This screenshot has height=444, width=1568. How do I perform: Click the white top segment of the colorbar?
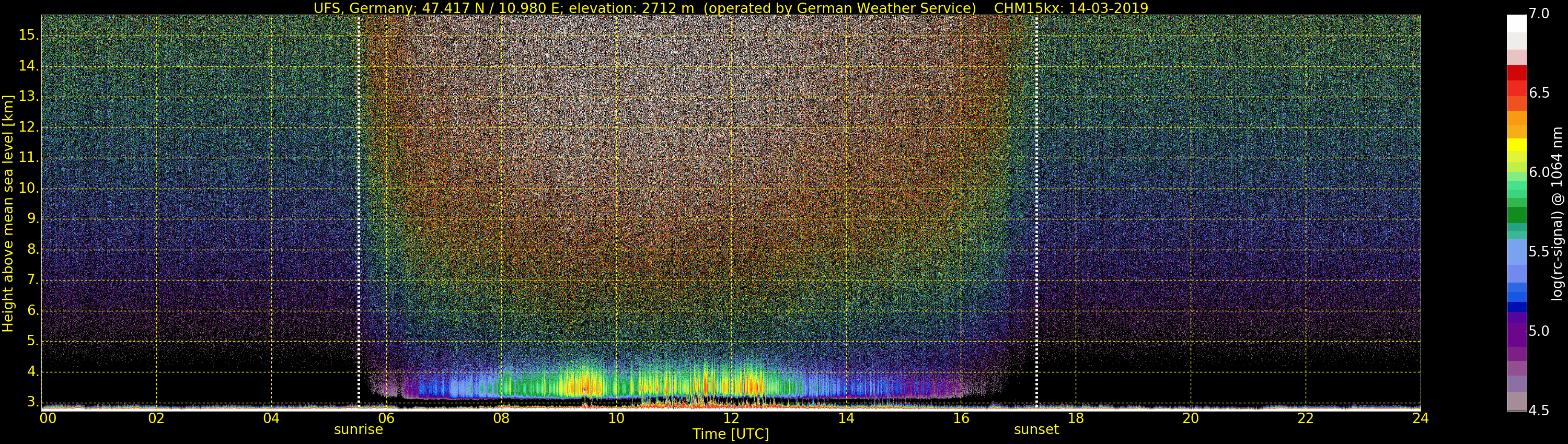click(x=1516, y=23)
